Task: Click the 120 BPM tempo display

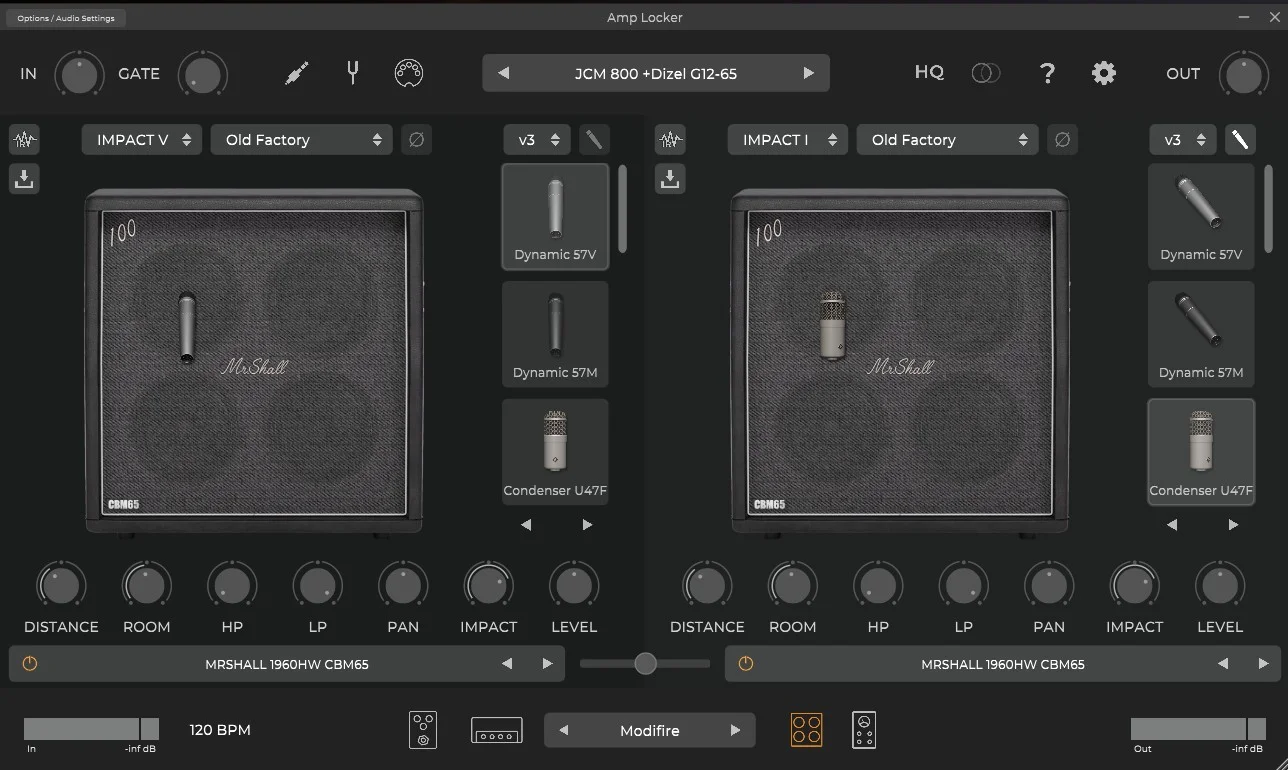Action: 220,730
